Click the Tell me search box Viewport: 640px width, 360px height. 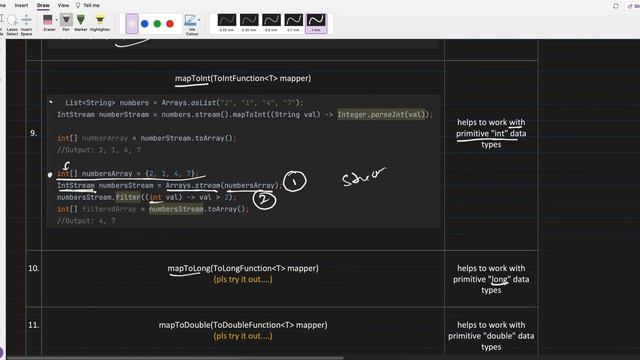point(91,5)
